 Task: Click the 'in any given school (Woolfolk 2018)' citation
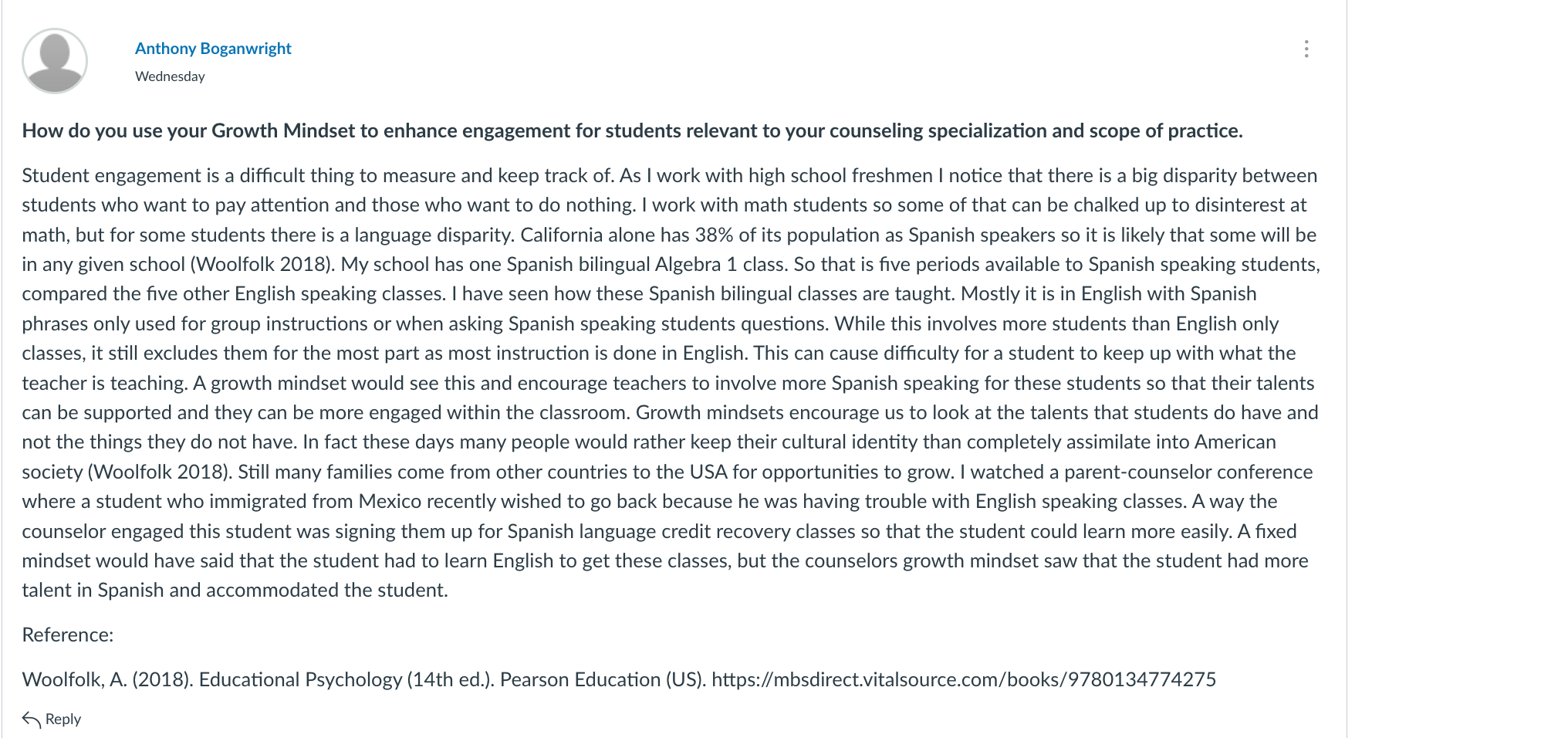(178, 265)
